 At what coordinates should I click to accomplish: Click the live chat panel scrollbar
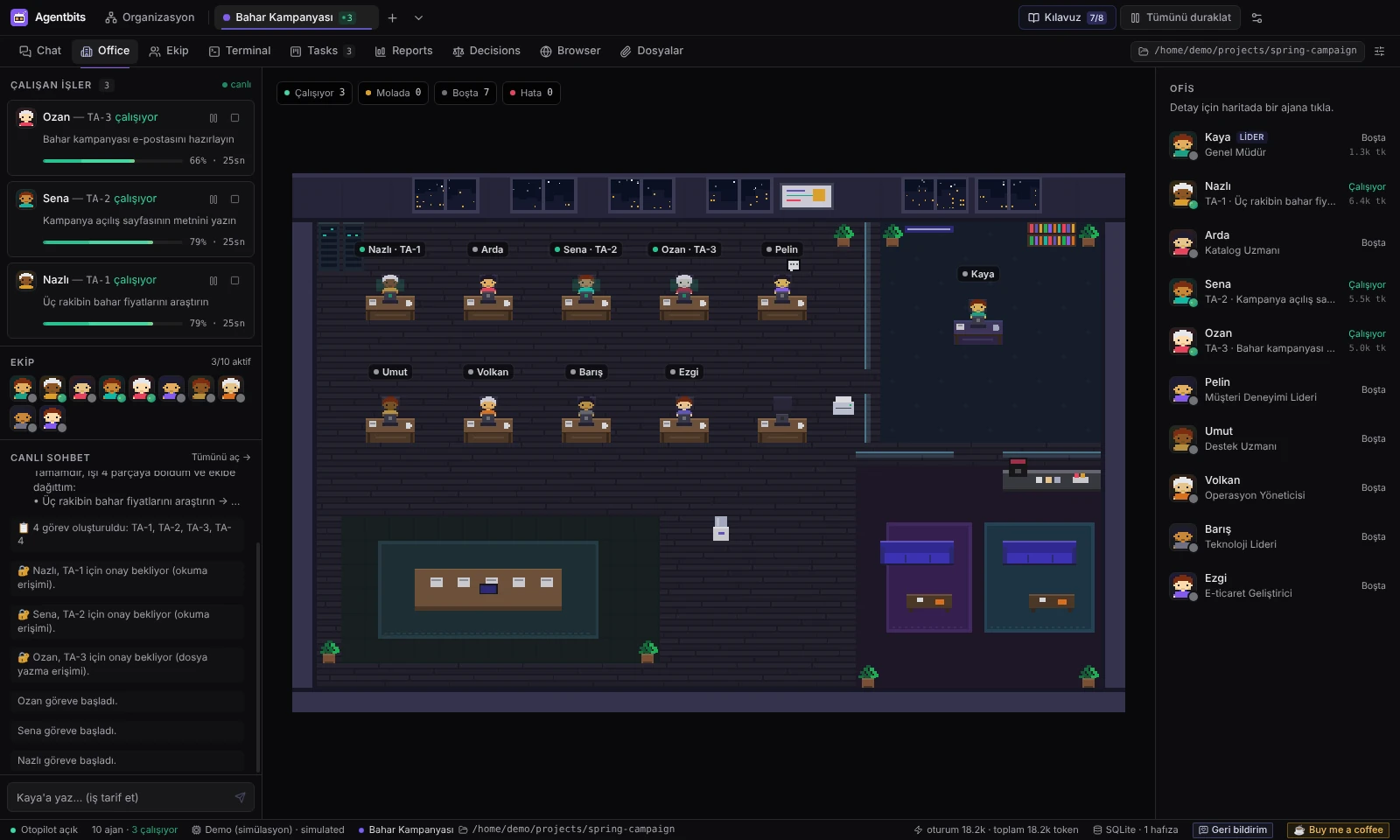coord(258,656)
